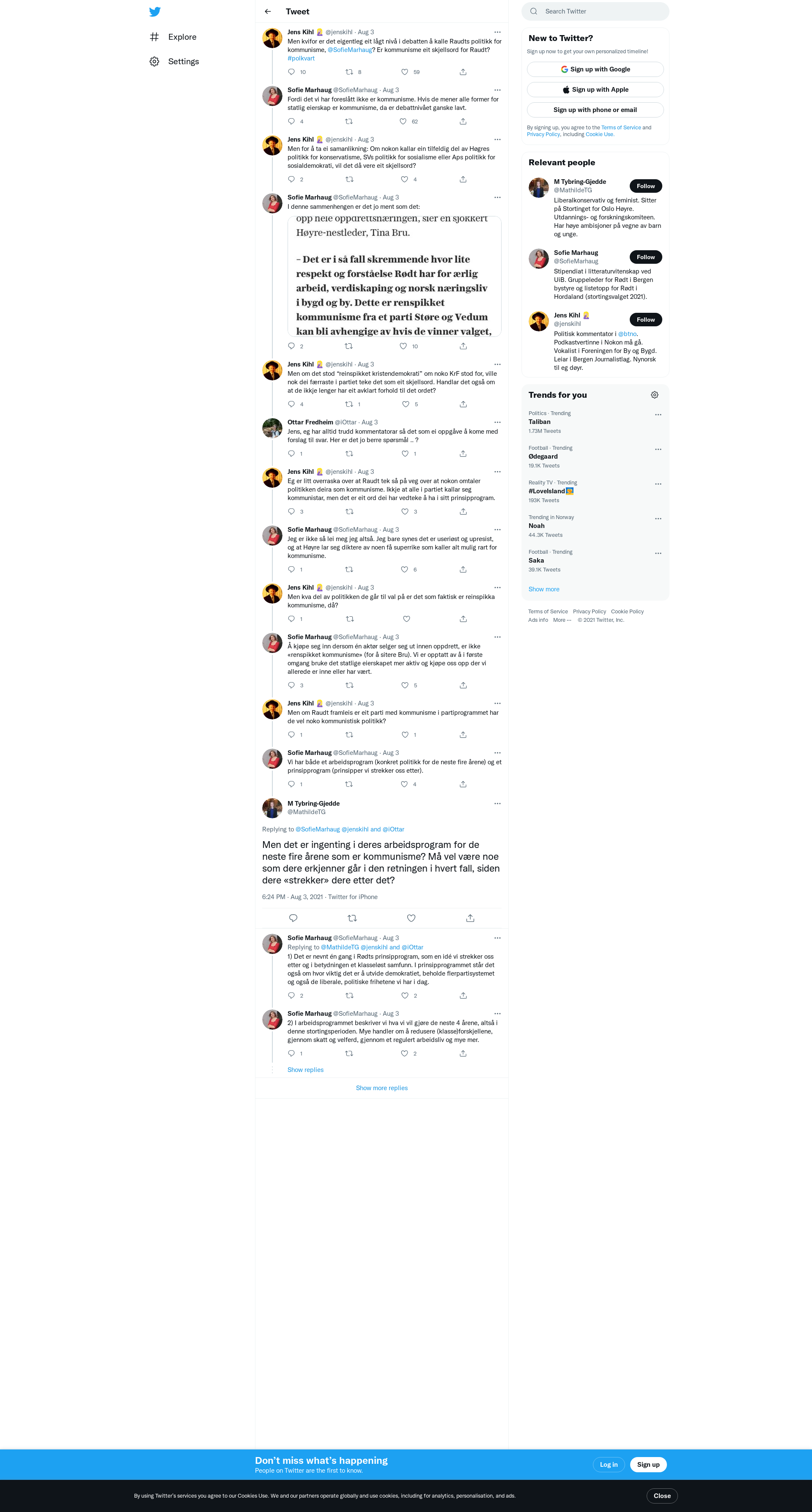Image resolution: width=812 pixels, height=1512 pixels.
Task: Open more options for Taliban trend
Action: pos(658,414)
